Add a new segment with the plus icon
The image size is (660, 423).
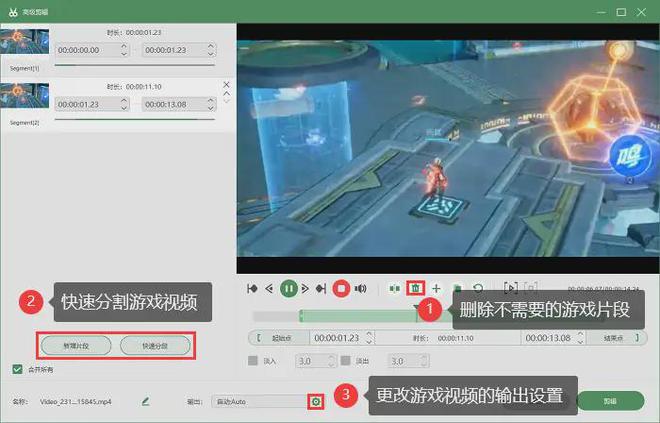[x=436, y=288]
